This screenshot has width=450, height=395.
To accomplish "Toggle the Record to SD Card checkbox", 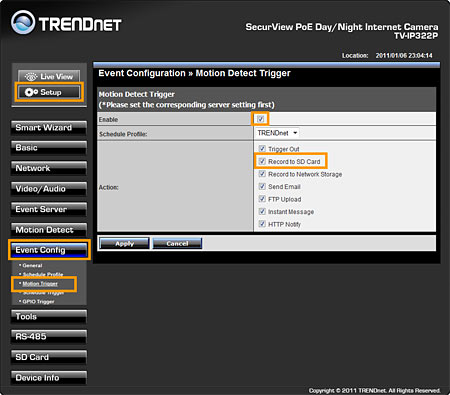I will tap(262, 161).
